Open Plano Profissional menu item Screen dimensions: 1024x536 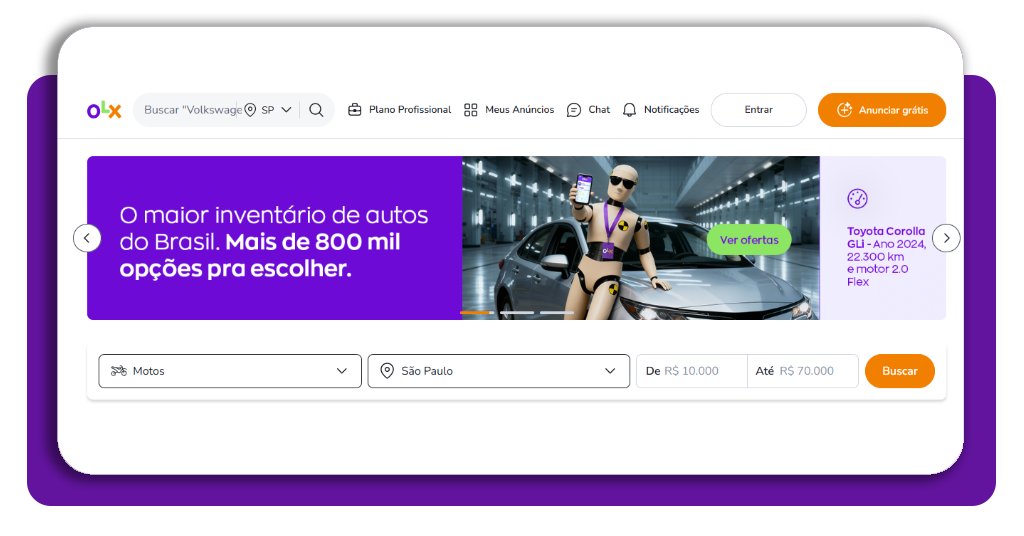coord(400,110)
